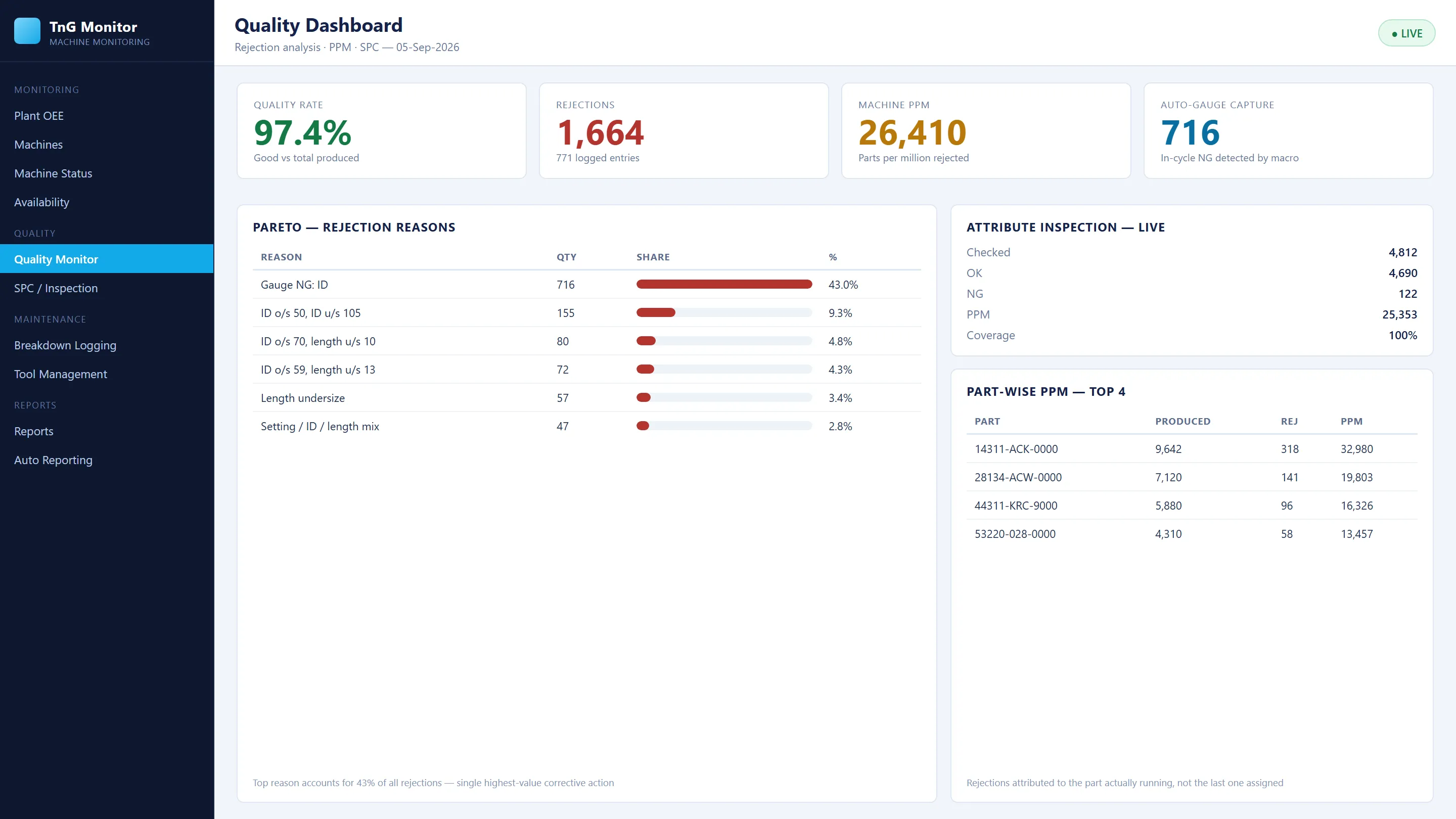
Task: Go to the Machines page
Action: [107, 145]
